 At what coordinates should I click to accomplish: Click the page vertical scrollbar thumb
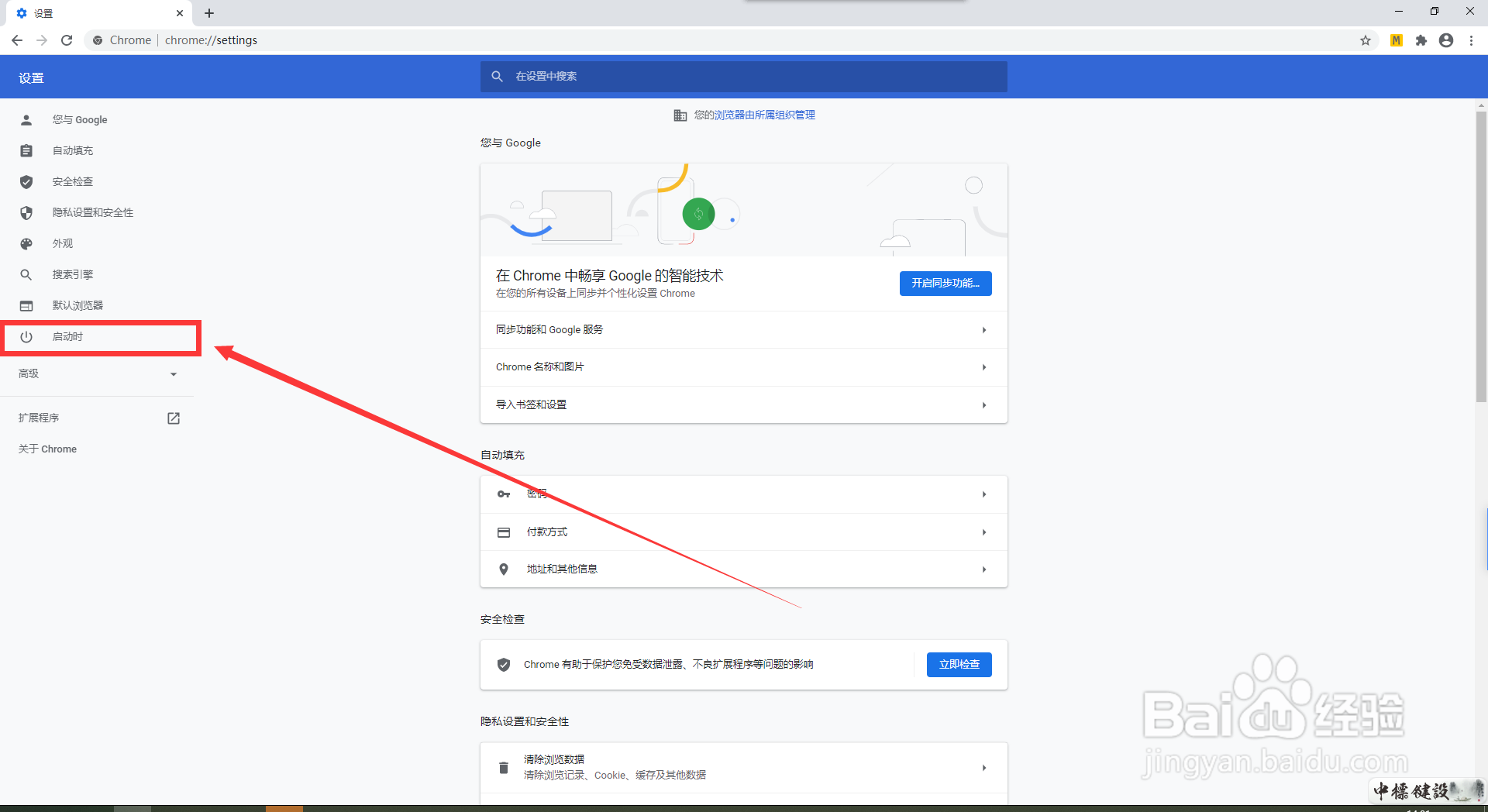tap(1481, 256)
